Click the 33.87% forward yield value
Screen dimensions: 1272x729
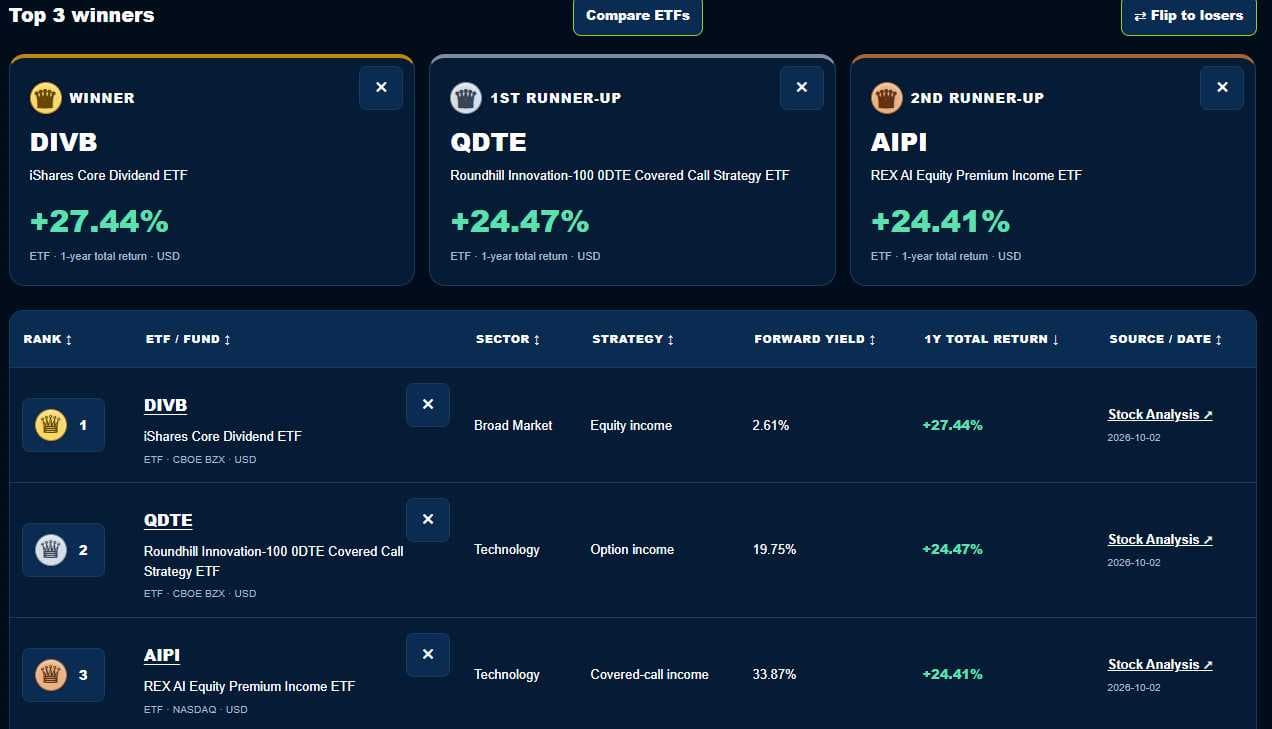(x=775, y=674)
